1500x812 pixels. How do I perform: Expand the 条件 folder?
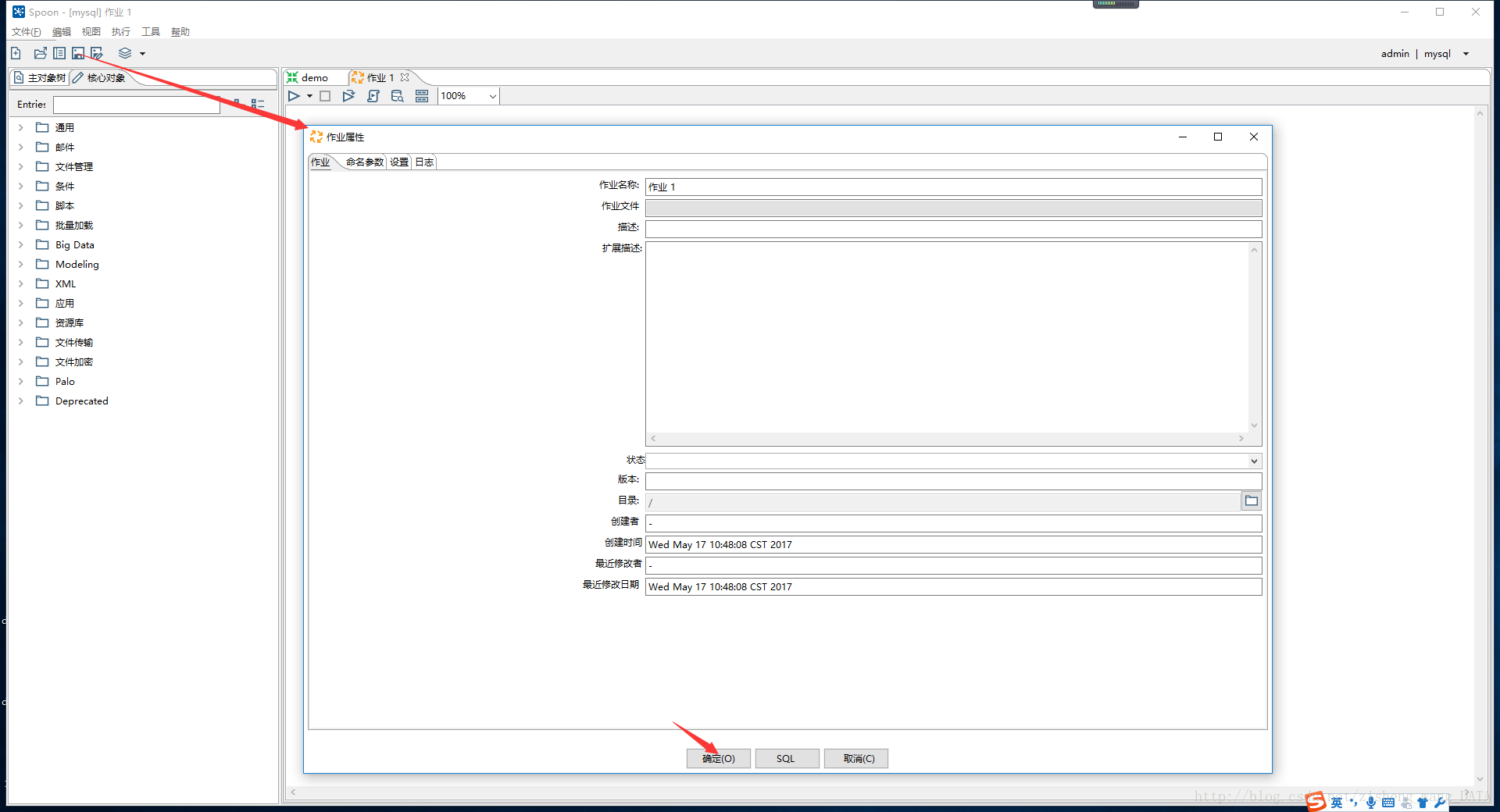pos(21,186)
